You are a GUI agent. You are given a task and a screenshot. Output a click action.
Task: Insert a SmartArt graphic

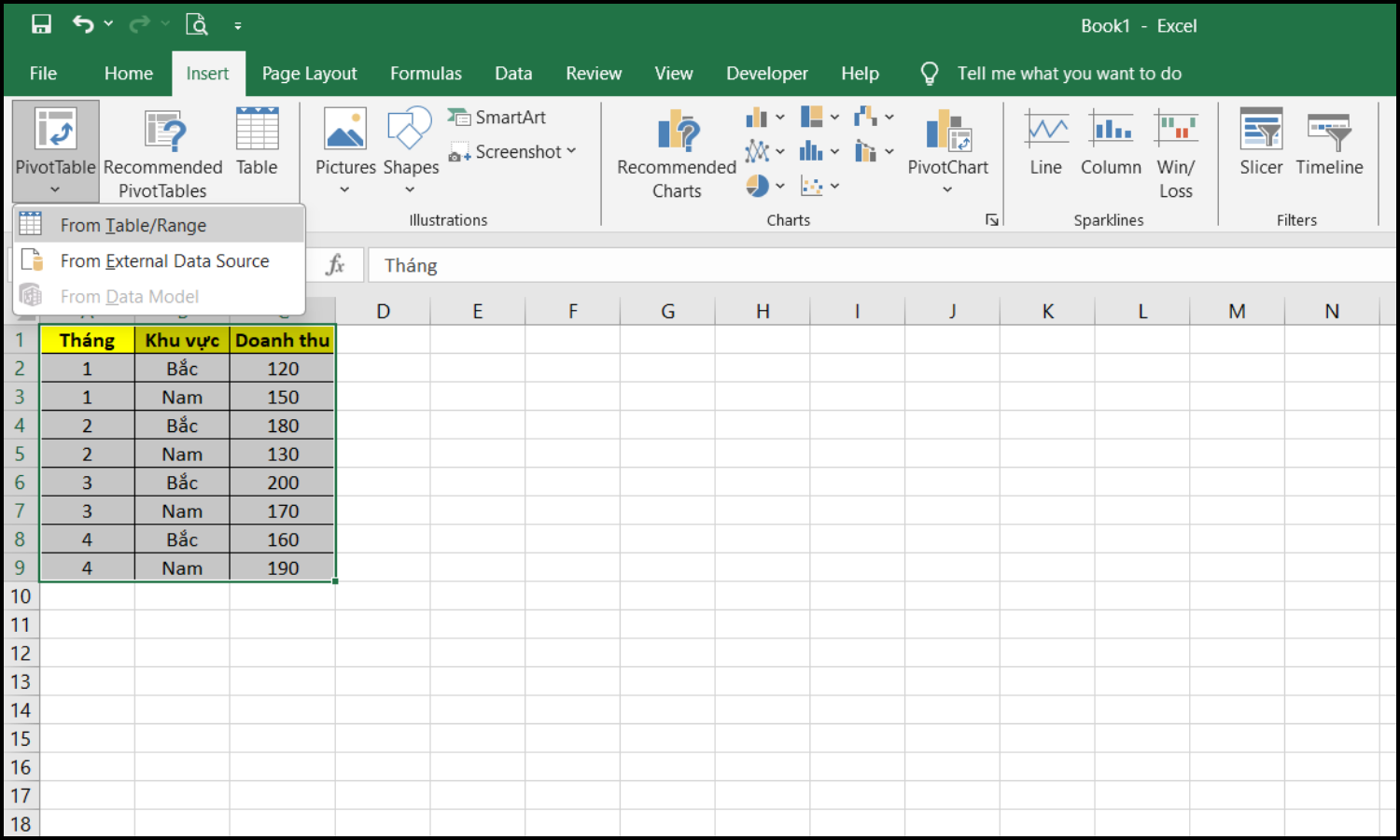pyautogui.click(x=497, y=117)
